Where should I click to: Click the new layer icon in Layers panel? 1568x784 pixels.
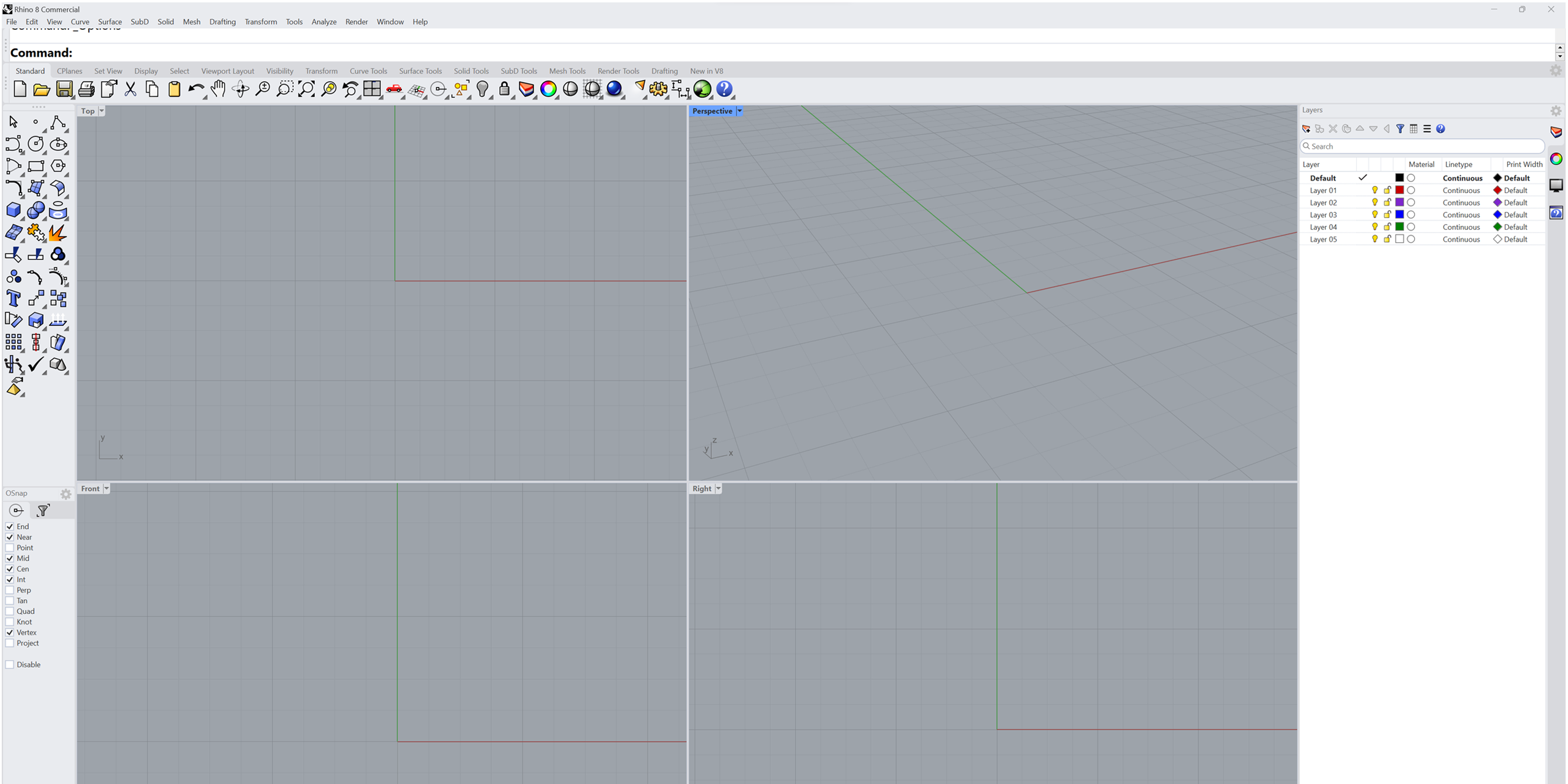point(1306,129)
